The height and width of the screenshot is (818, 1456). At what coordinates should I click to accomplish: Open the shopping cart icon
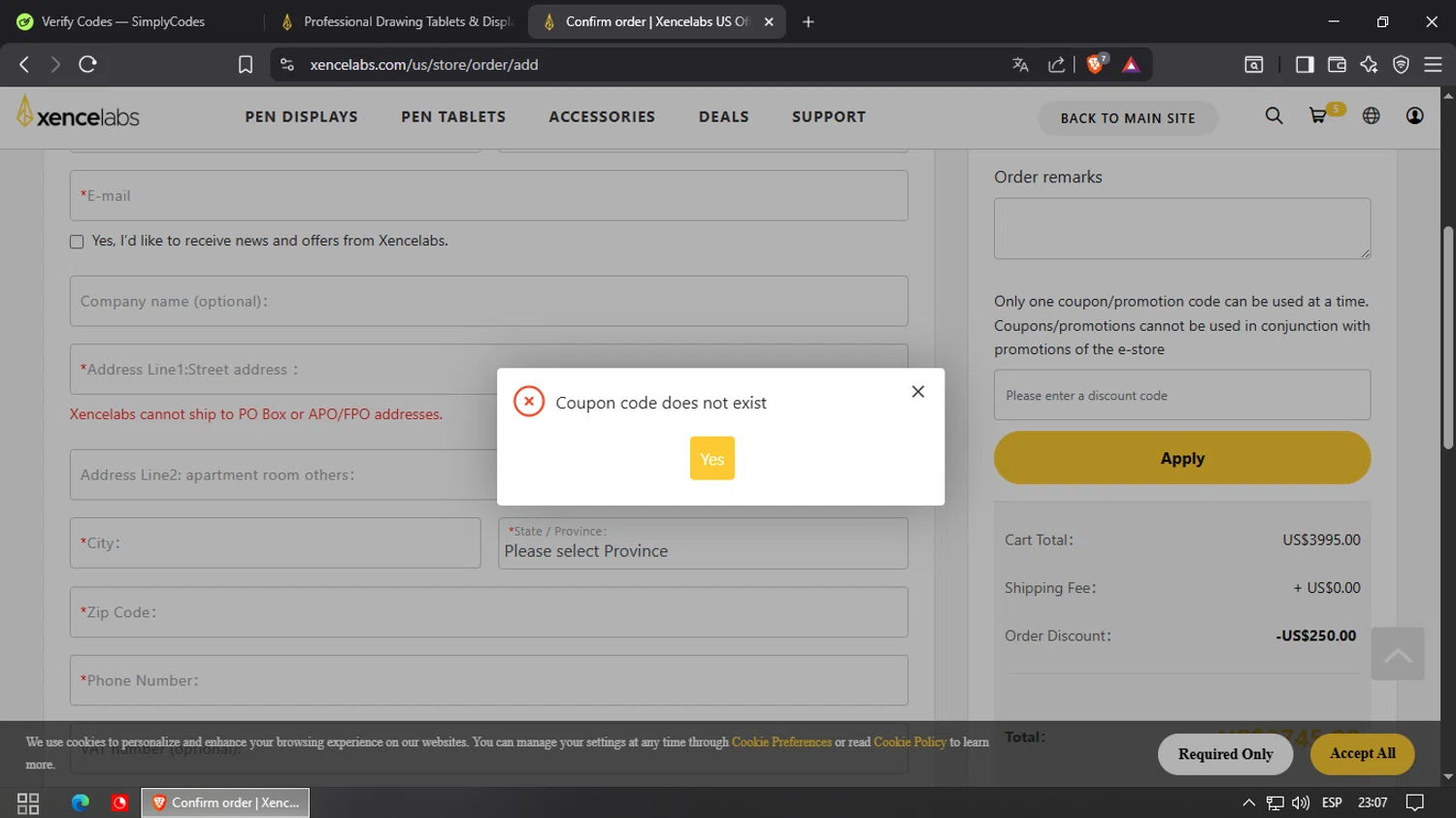pos(1318,115)
